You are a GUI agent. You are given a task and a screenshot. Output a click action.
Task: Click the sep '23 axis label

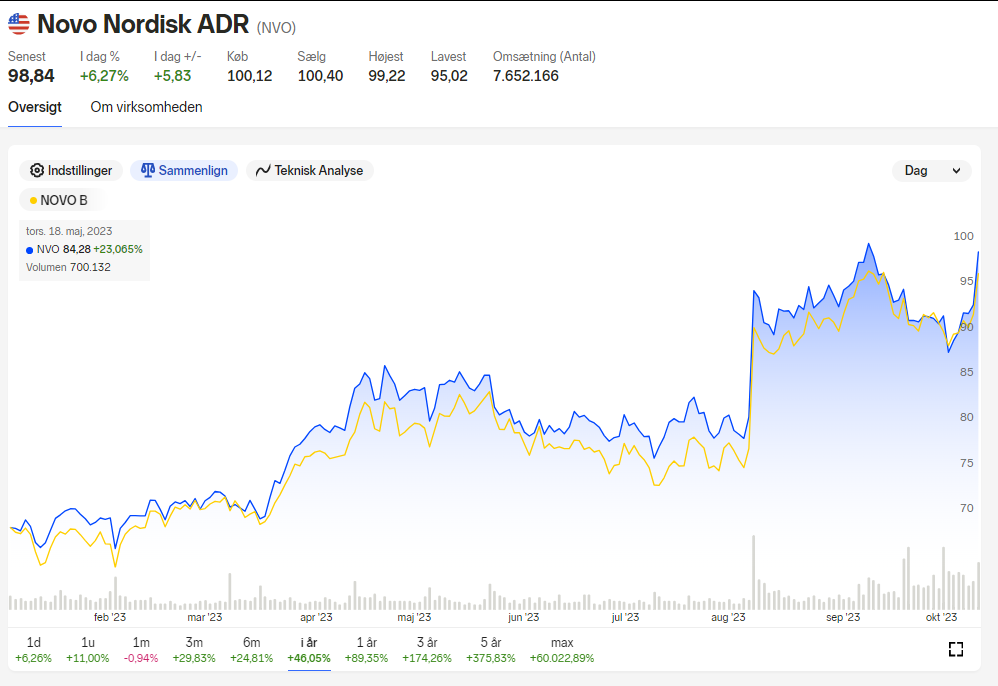(843, 617)
